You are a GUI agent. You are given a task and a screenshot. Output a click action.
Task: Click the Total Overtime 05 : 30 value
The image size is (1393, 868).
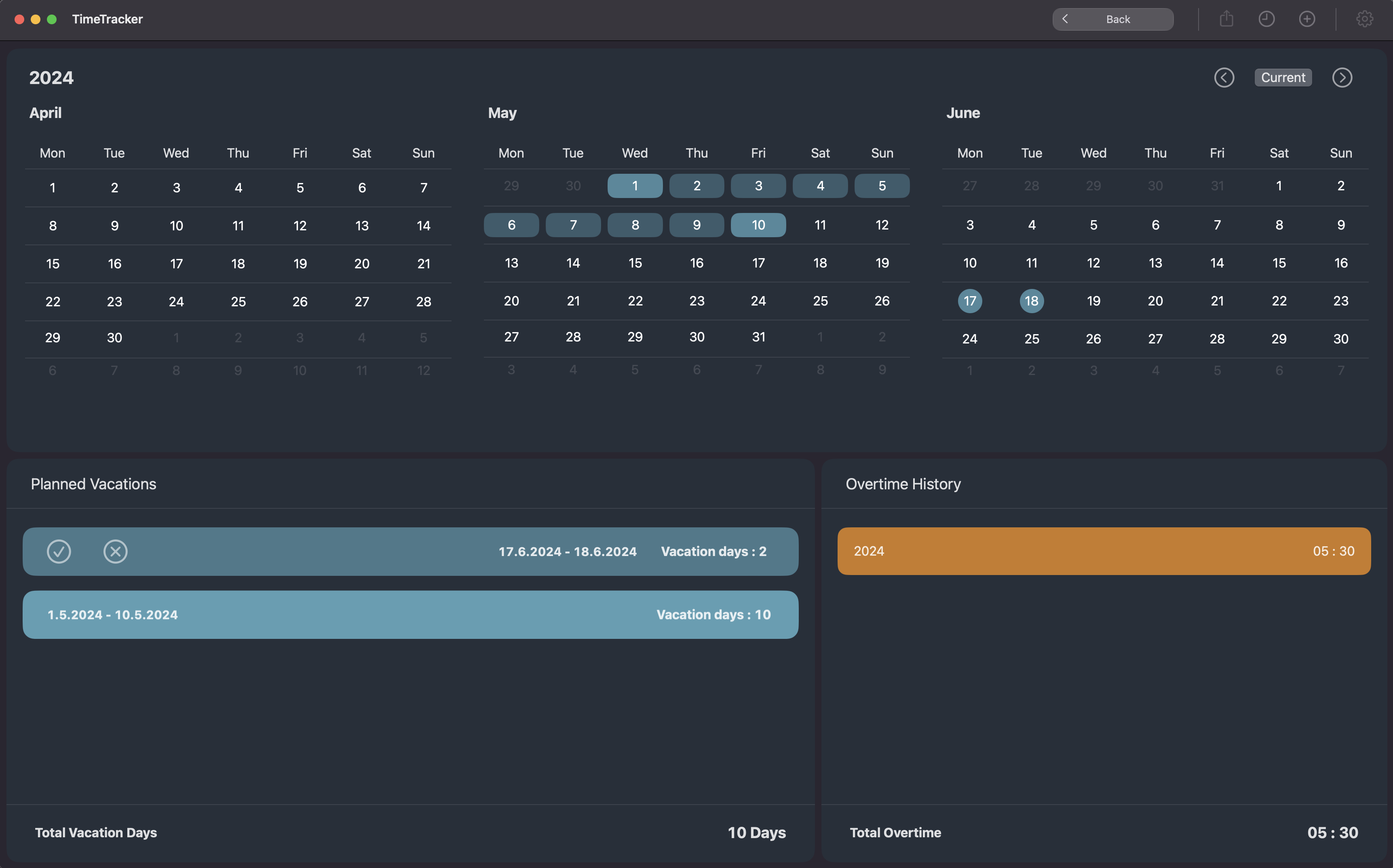[x=1333, y=832]
